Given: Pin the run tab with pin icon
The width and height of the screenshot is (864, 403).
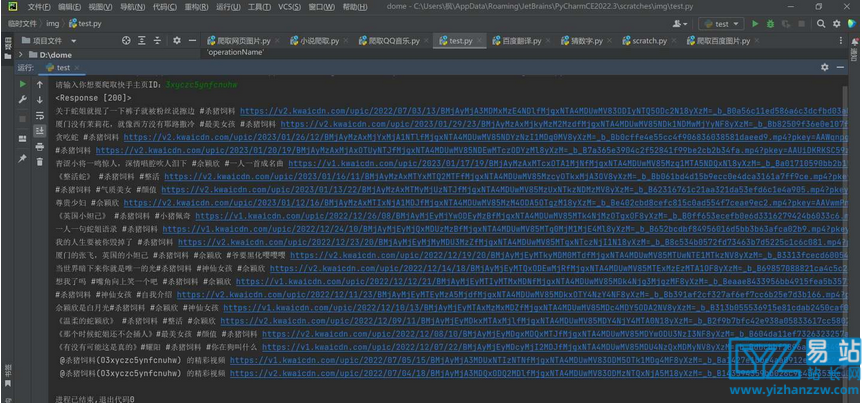Looking at the screenshot, I should [x=23, y=158].
